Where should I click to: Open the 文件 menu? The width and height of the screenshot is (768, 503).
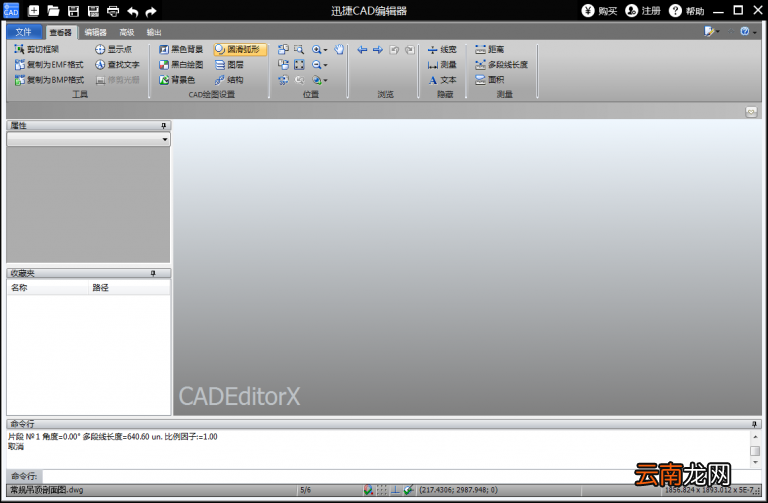pos(24,32)
